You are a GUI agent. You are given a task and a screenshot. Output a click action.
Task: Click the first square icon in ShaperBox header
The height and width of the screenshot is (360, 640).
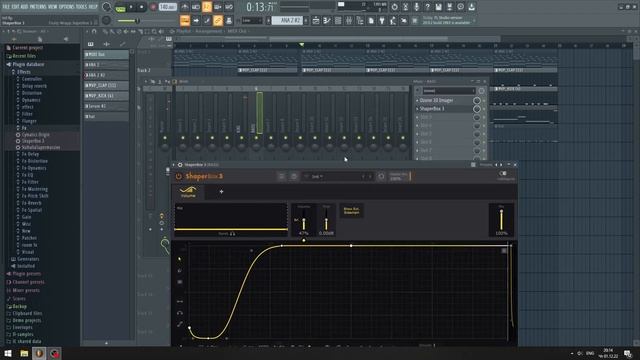point(282,176)
